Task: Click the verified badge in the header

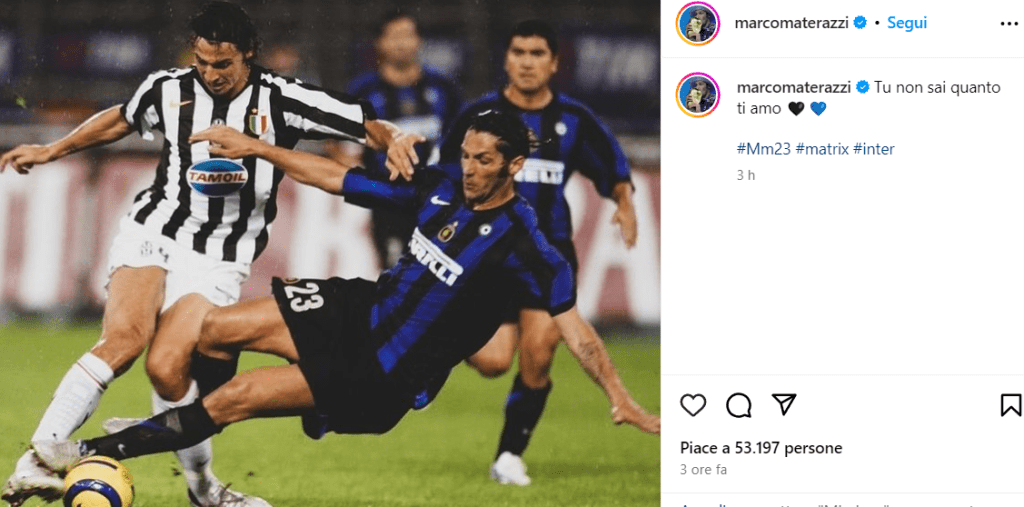Action: pos(860,23)
